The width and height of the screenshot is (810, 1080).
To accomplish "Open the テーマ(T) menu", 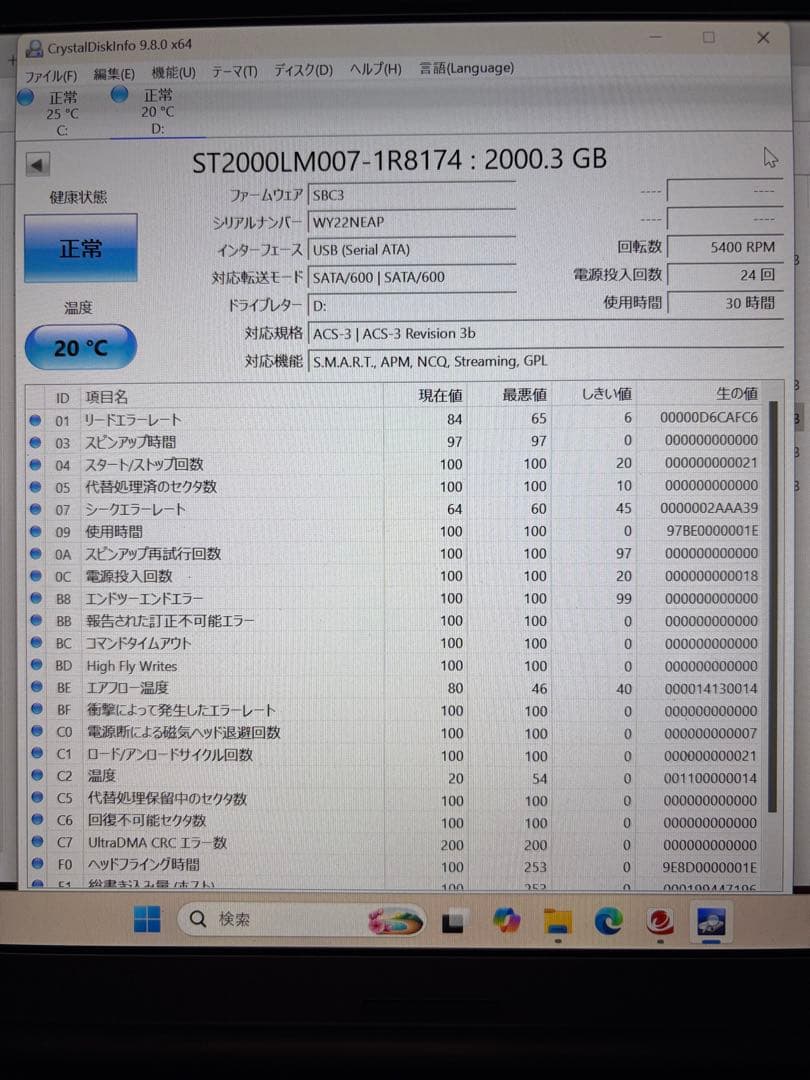I will (x=234, y=71).
